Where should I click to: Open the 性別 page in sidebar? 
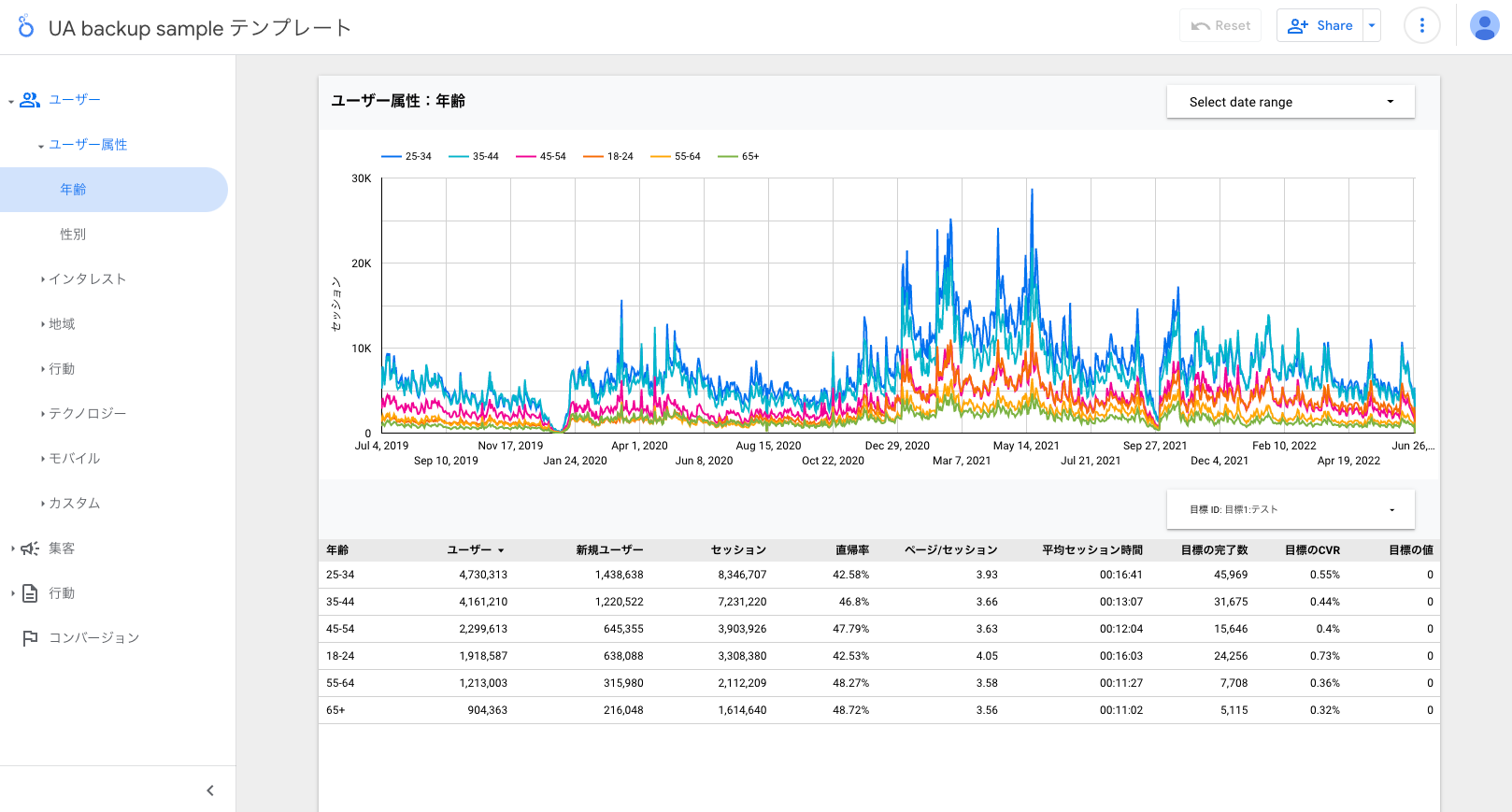pos(73,235)
